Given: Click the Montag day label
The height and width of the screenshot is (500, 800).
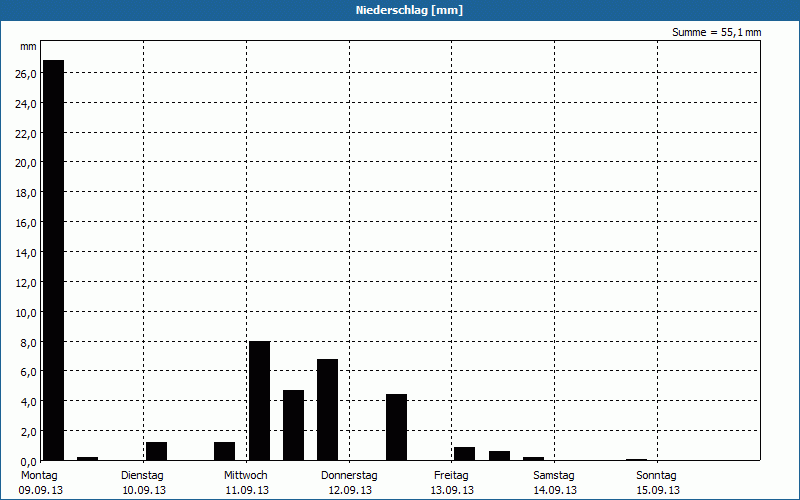Looking at the screenshot, I should pos(39,475).
